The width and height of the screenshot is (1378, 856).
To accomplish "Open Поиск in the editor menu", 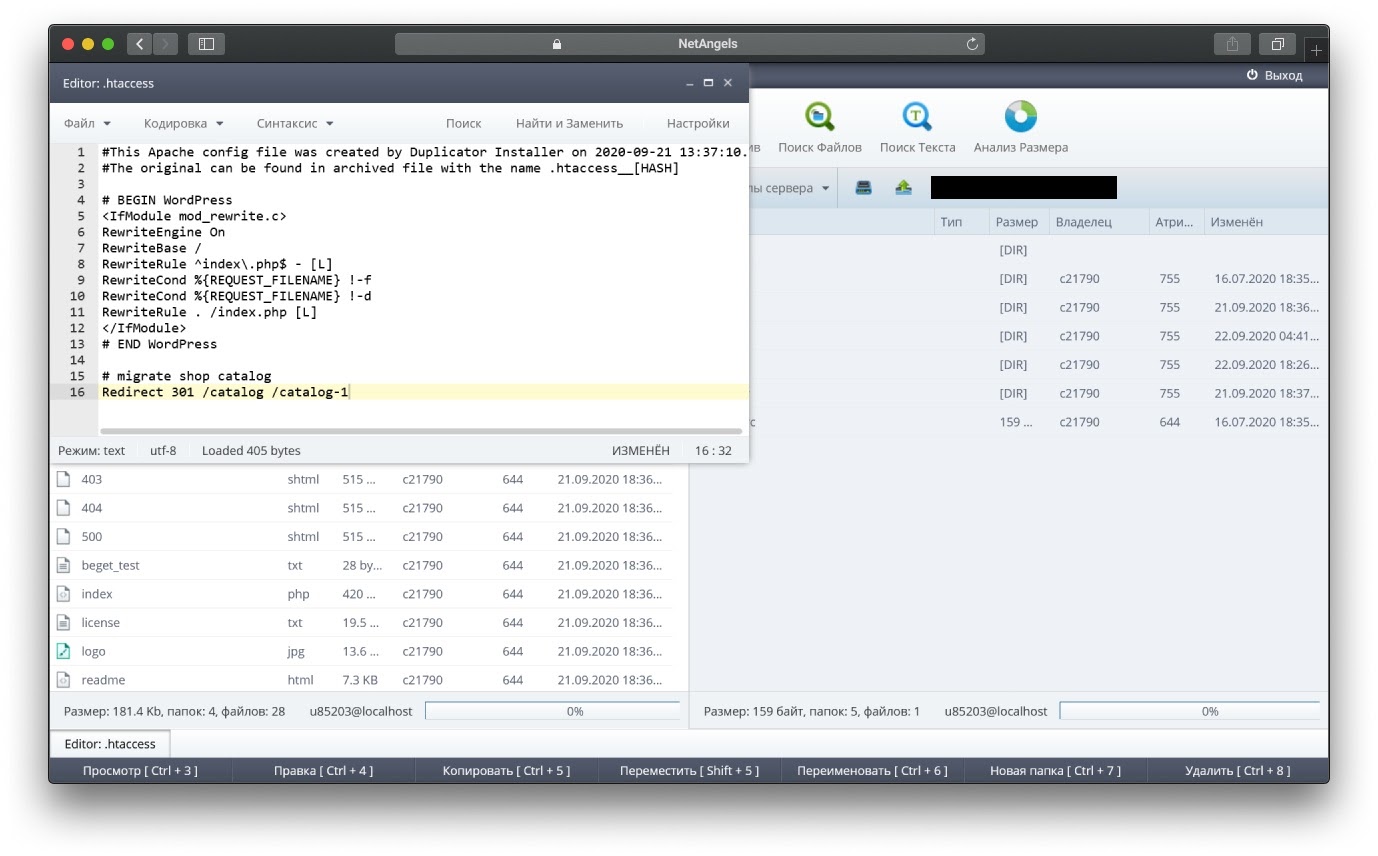I will point(463,124).
